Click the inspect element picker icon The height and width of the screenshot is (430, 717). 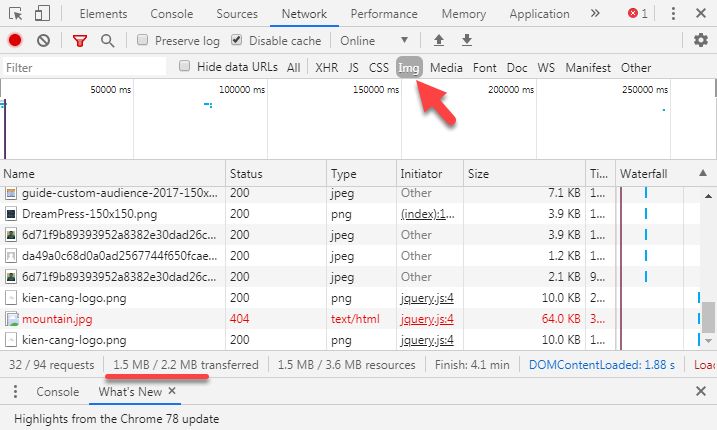(15, 14)
